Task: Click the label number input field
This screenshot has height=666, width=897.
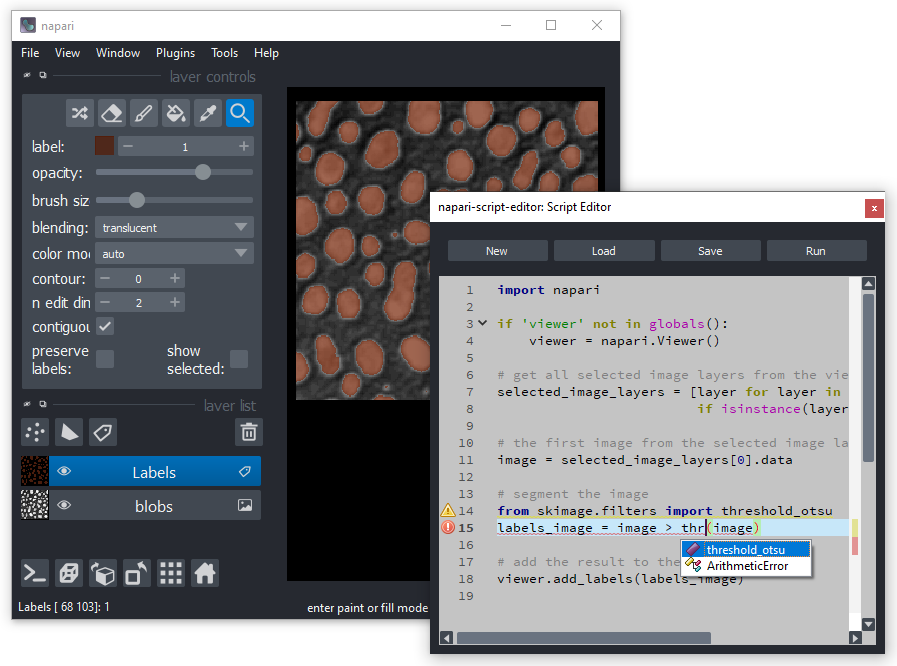Action: (x=185, y=146)
